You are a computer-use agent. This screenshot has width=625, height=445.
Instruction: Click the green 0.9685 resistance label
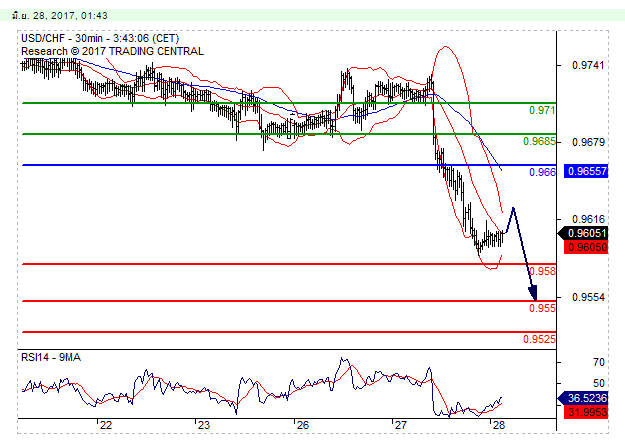539,141
